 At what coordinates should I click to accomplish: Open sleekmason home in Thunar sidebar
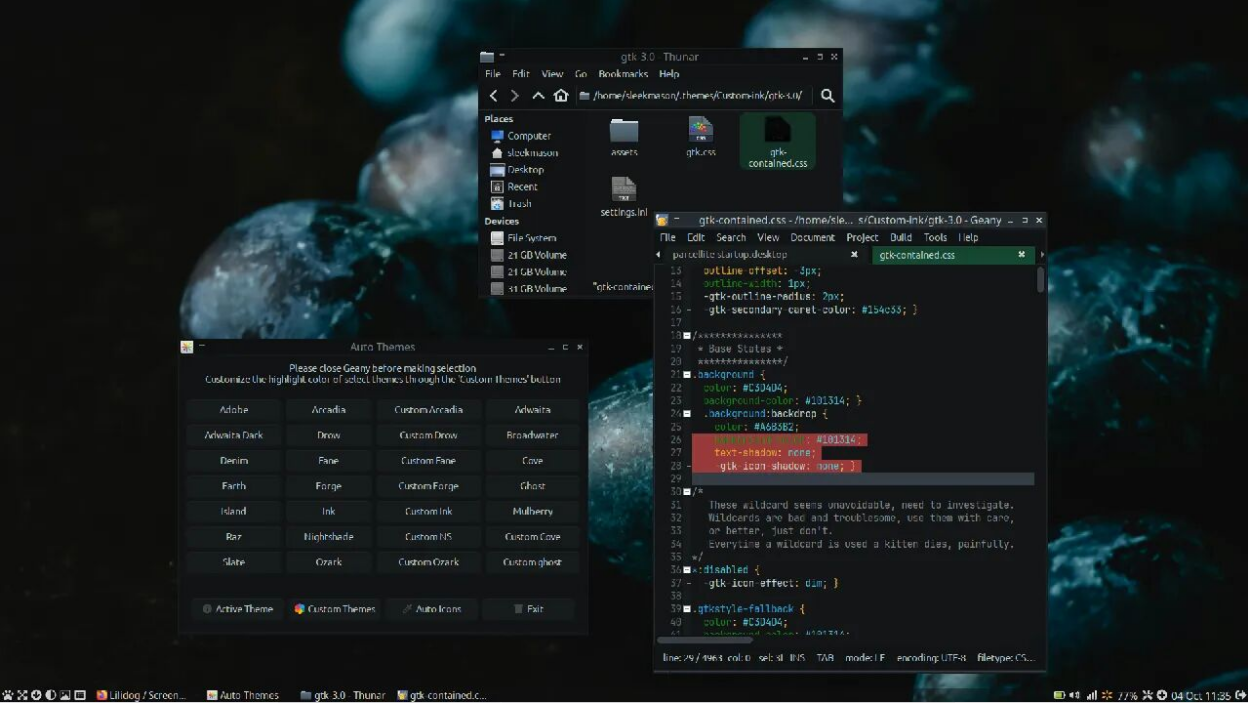click(523, 153)
